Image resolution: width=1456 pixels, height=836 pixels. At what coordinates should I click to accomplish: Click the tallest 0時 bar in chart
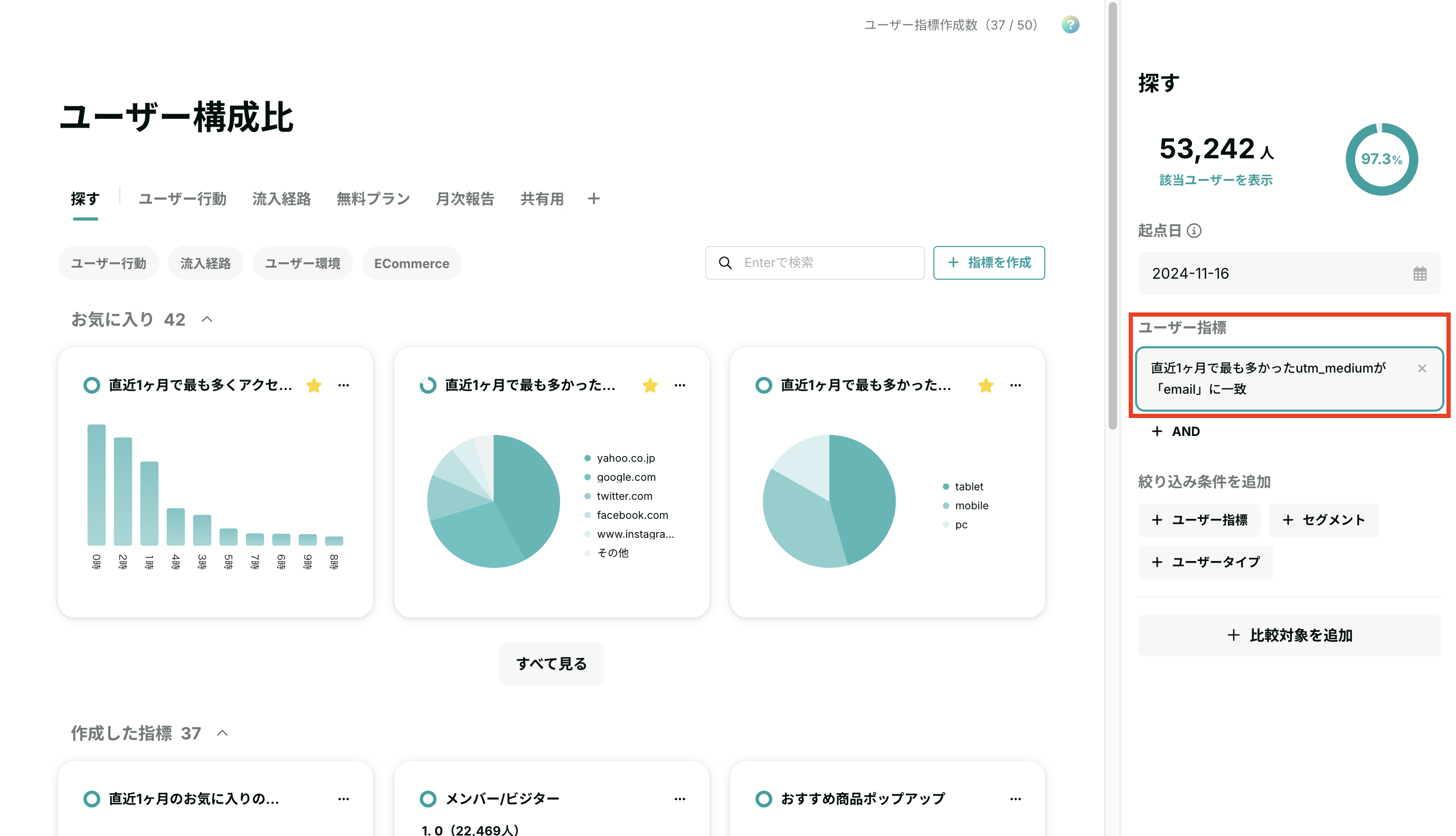point(97,485)
